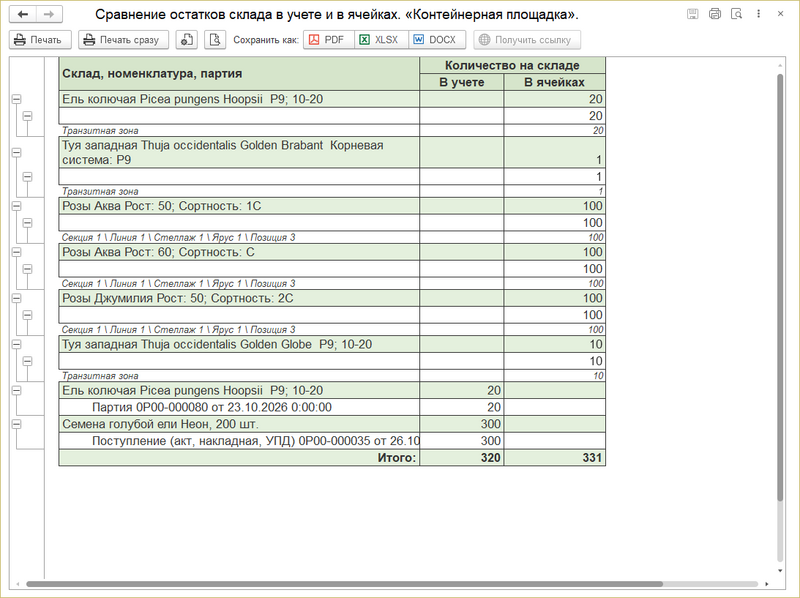Collapse nested level under Розы Джумилия

(x=28, y=315)
